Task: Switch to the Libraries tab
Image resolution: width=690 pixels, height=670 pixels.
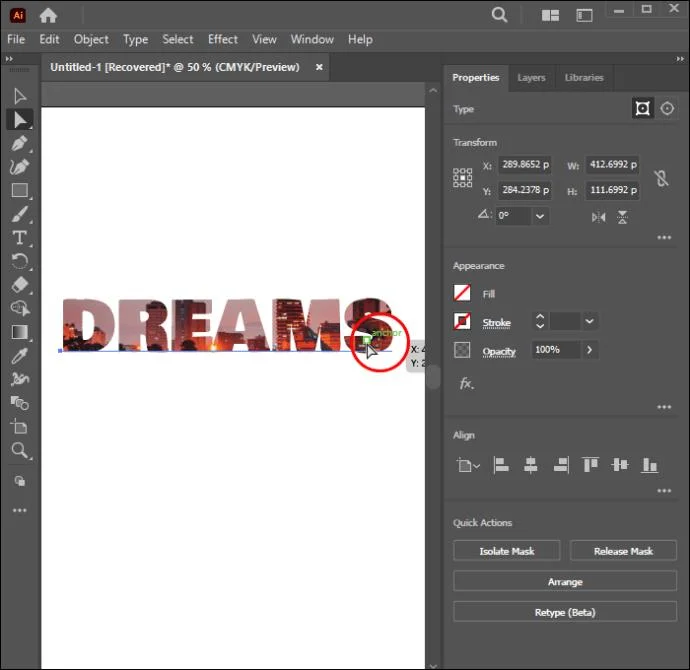Action: 584,77
